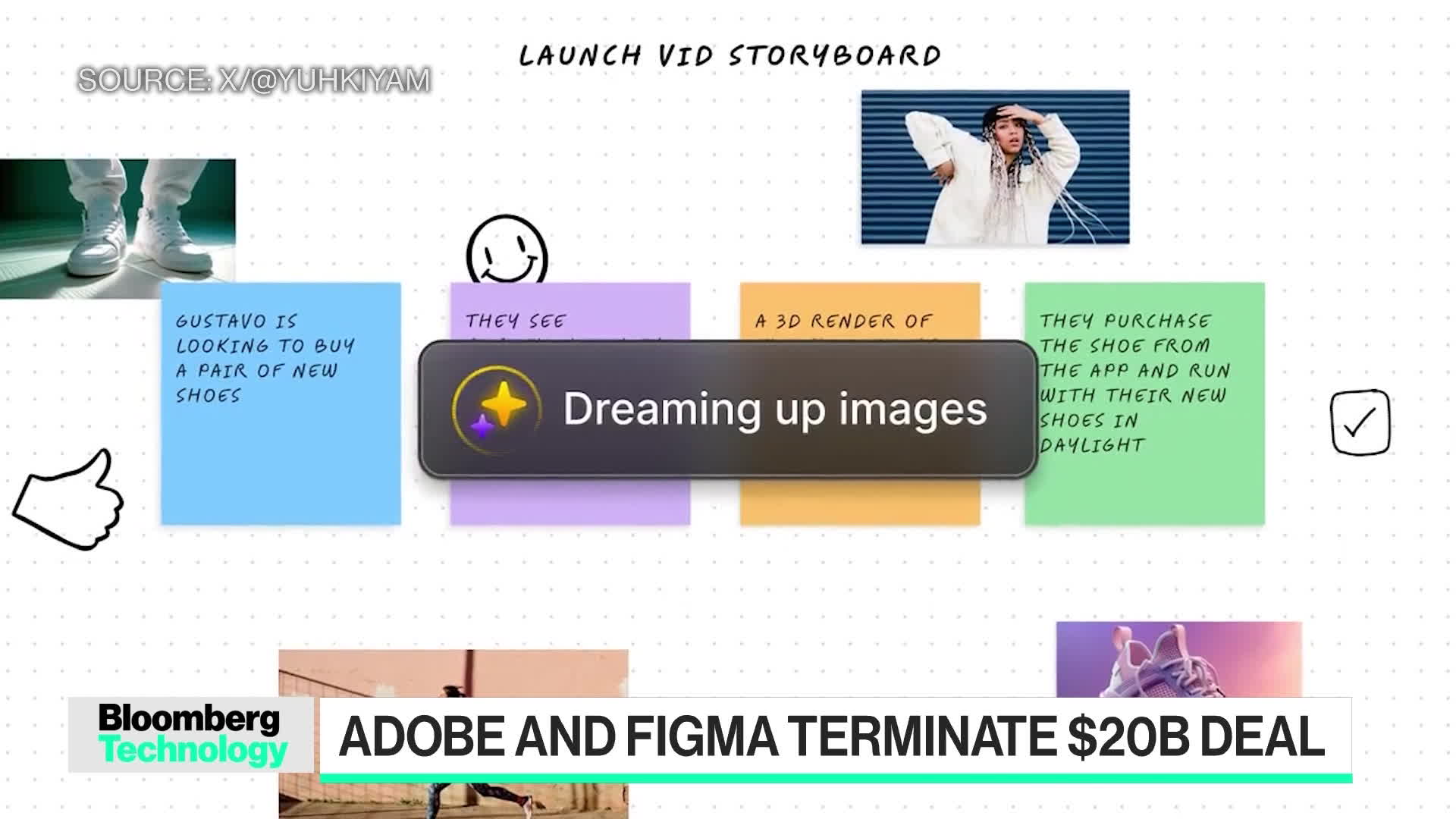Click the runner photo thumbnail bottom-center
This screenshot has height=819, width=1456.
pos(452,718)
